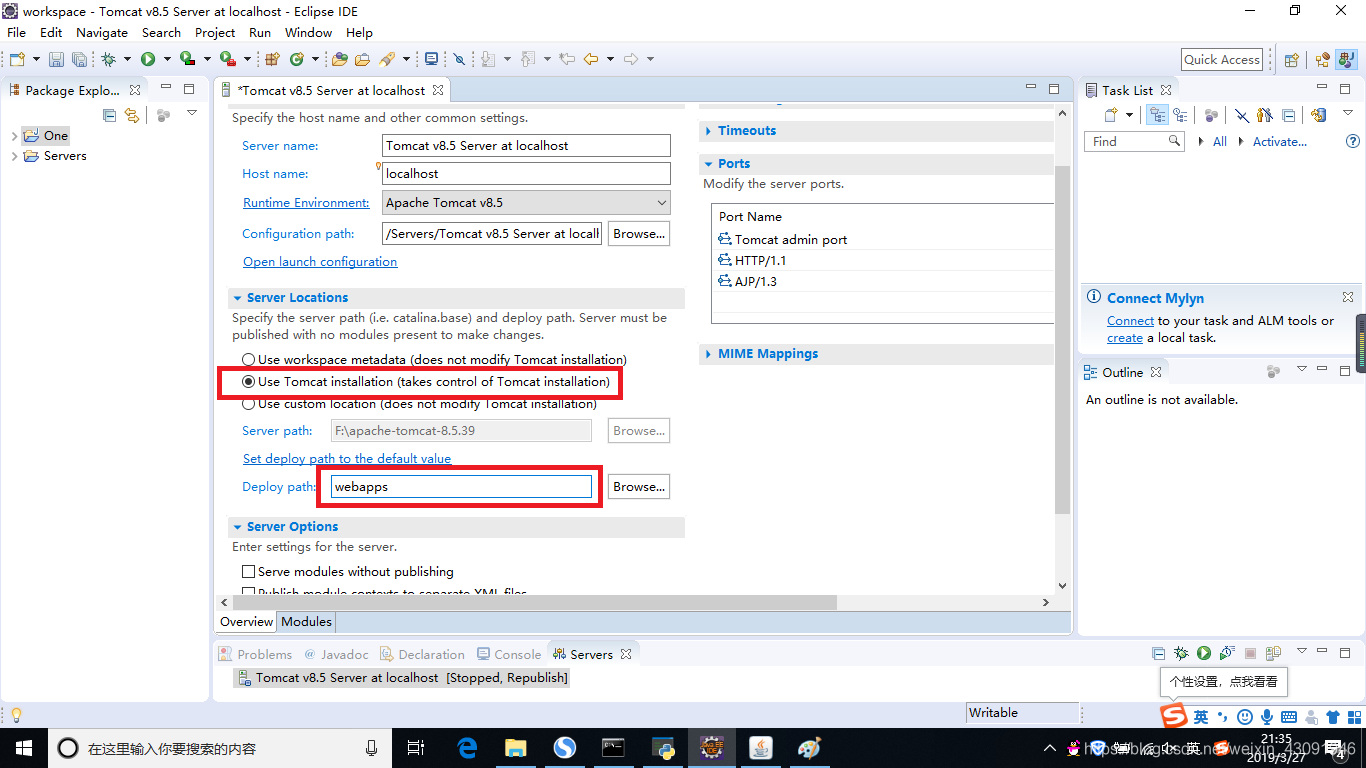Run with the green play toolbar icon
This screenshot has height=768, width=1366.
tap(148, 59)
